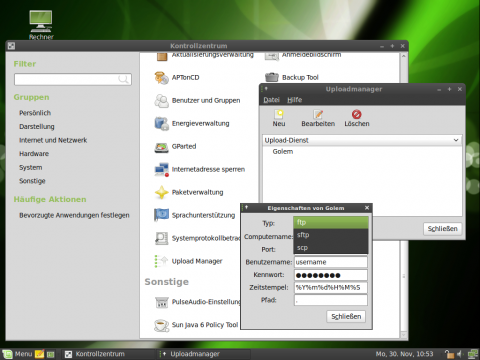
Task: Open the Backup Tool icon
Action: 272,77
